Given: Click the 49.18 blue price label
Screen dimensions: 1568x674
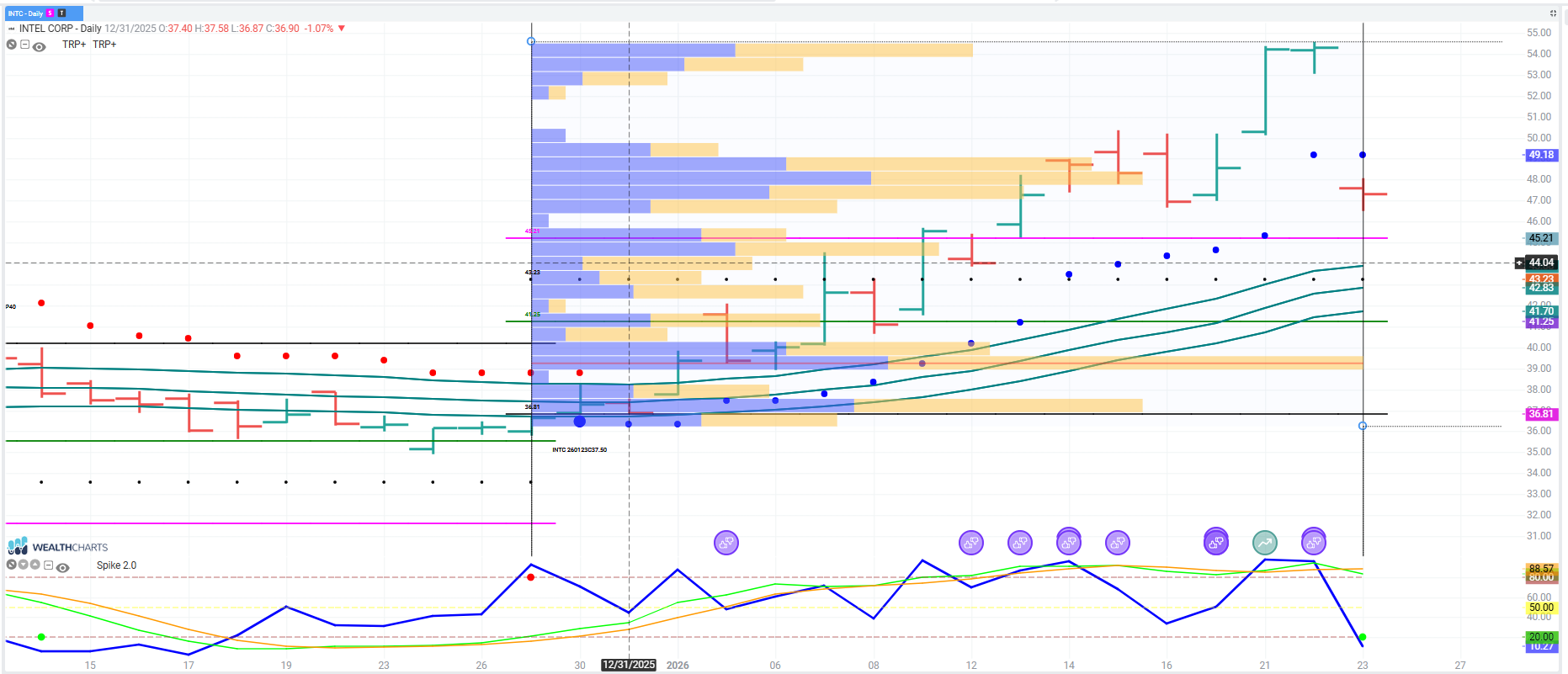Looking at the screenshot, I should (1541, 155).
